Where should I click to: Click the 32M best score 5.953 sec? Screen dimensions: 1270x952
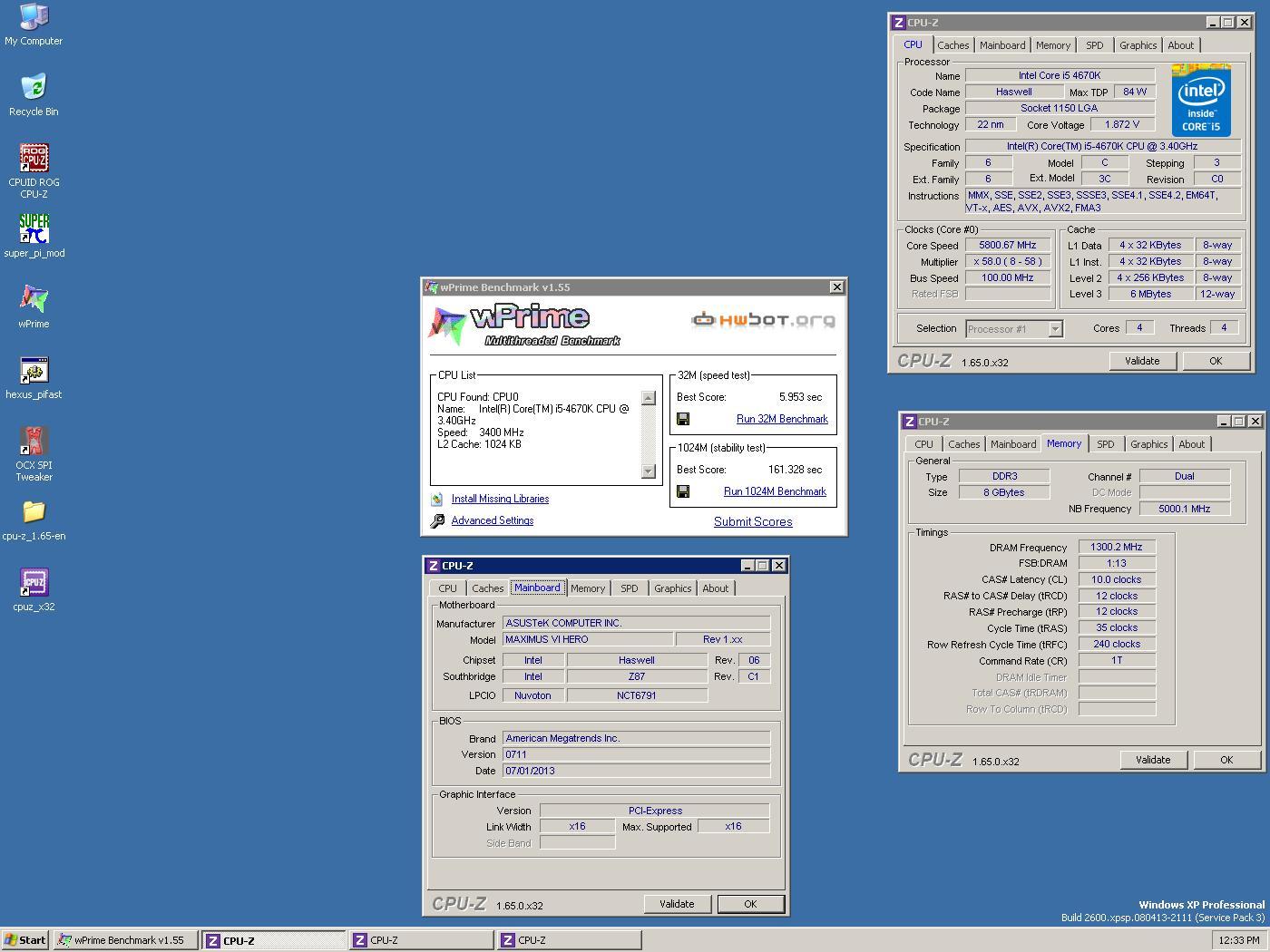[800, 397]
